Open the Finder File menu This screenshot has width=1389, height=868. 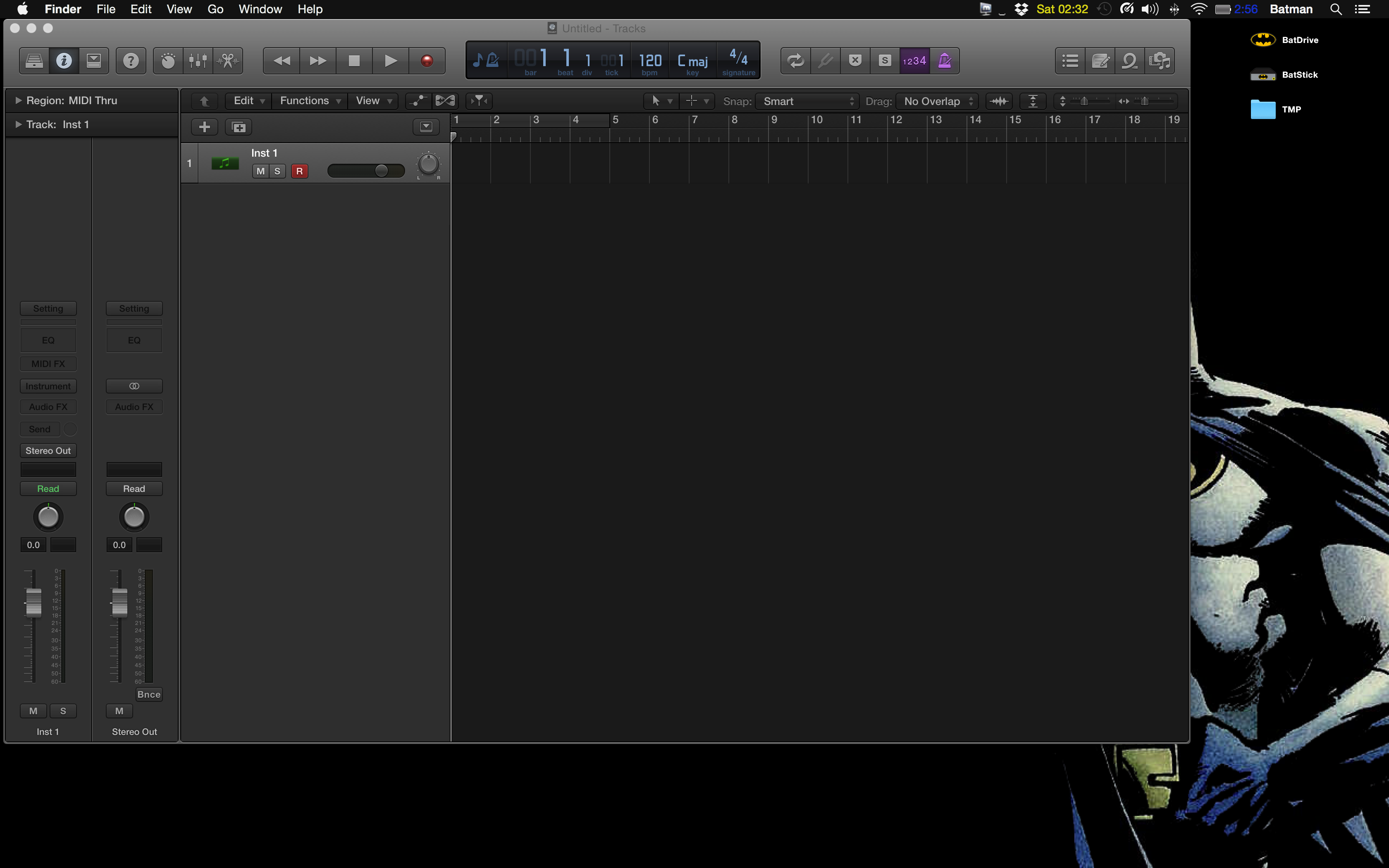pos(105,9)
